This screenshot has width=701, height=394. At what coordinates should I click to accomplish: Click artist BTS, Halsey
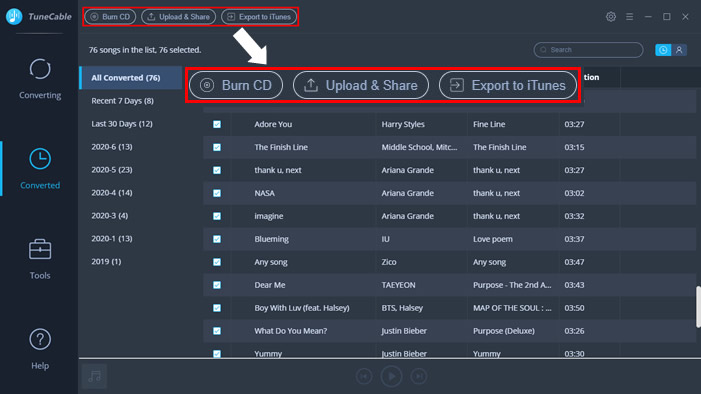[x=402, y=308]
